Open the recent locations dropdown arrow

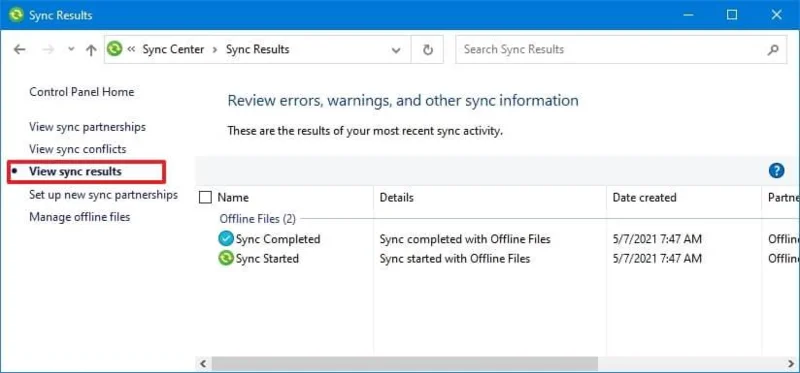click(71, 49)
